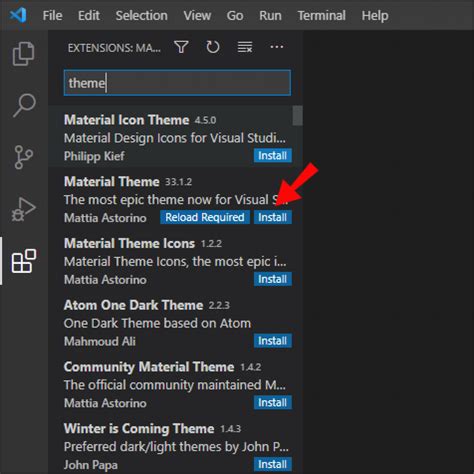Open the File menu
The width and height of the screenshot is (474, 474).
coord(52,15)
